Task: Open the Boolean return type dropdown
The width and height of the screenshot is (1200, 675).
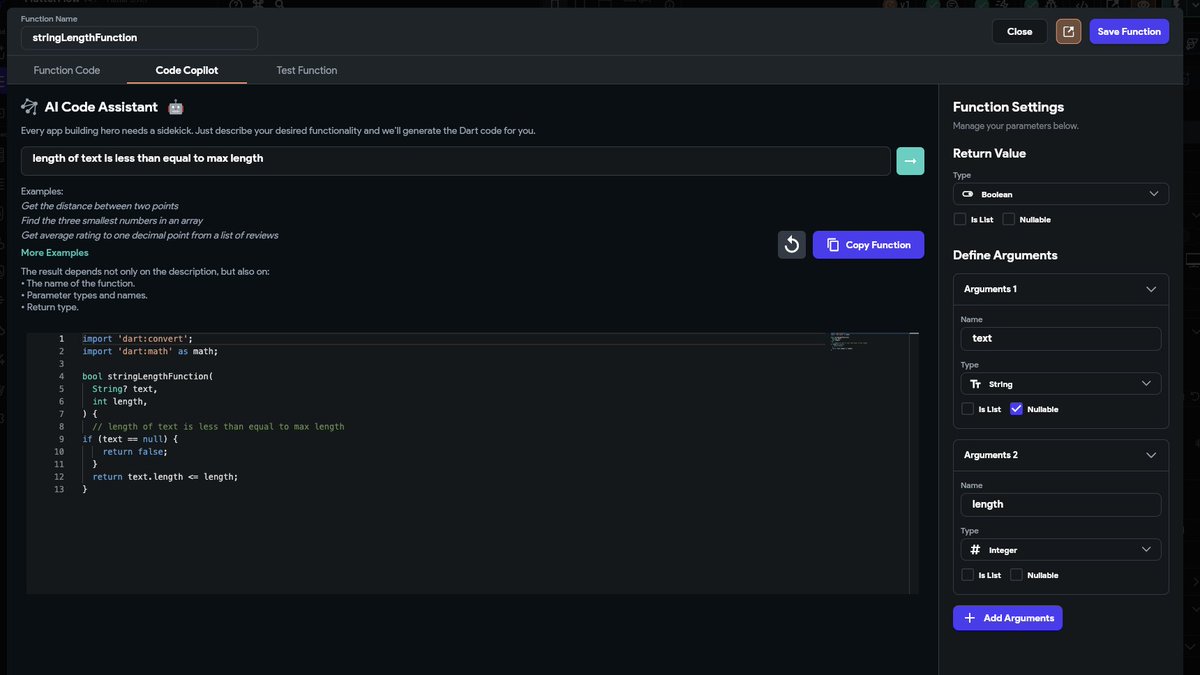Action: click(x=1061, y=194)
